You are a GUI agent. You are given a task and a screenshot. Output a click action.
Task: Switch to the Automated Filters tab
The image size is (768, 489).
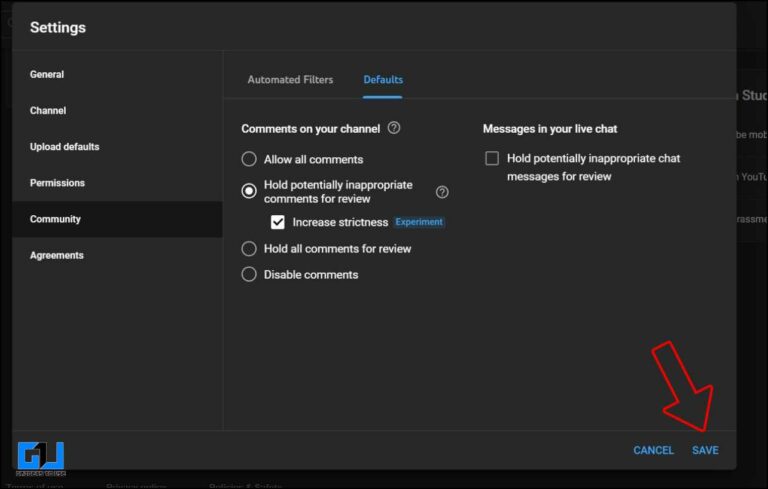[290, 79]
